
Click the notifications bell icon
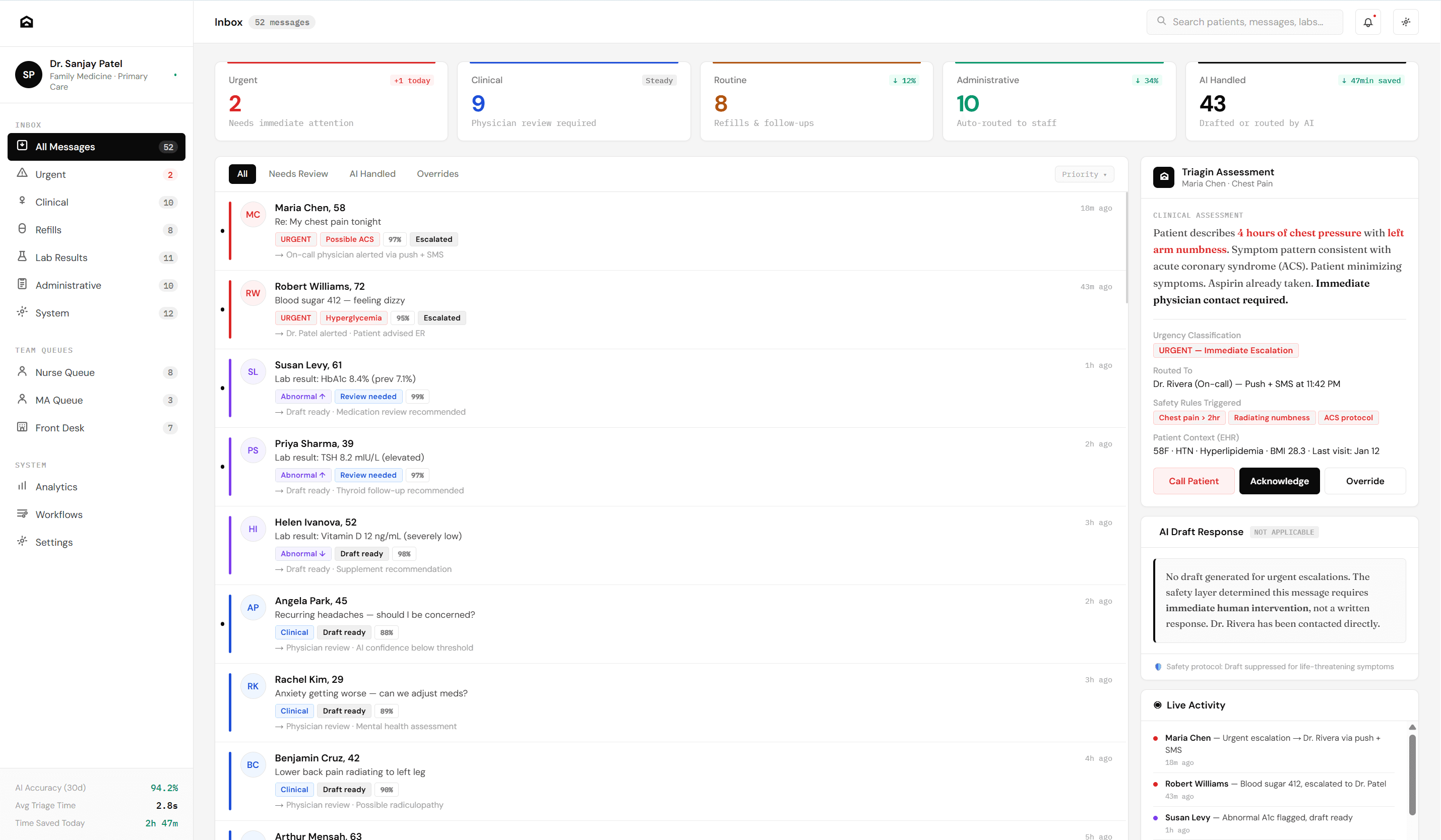[1367, 22]
